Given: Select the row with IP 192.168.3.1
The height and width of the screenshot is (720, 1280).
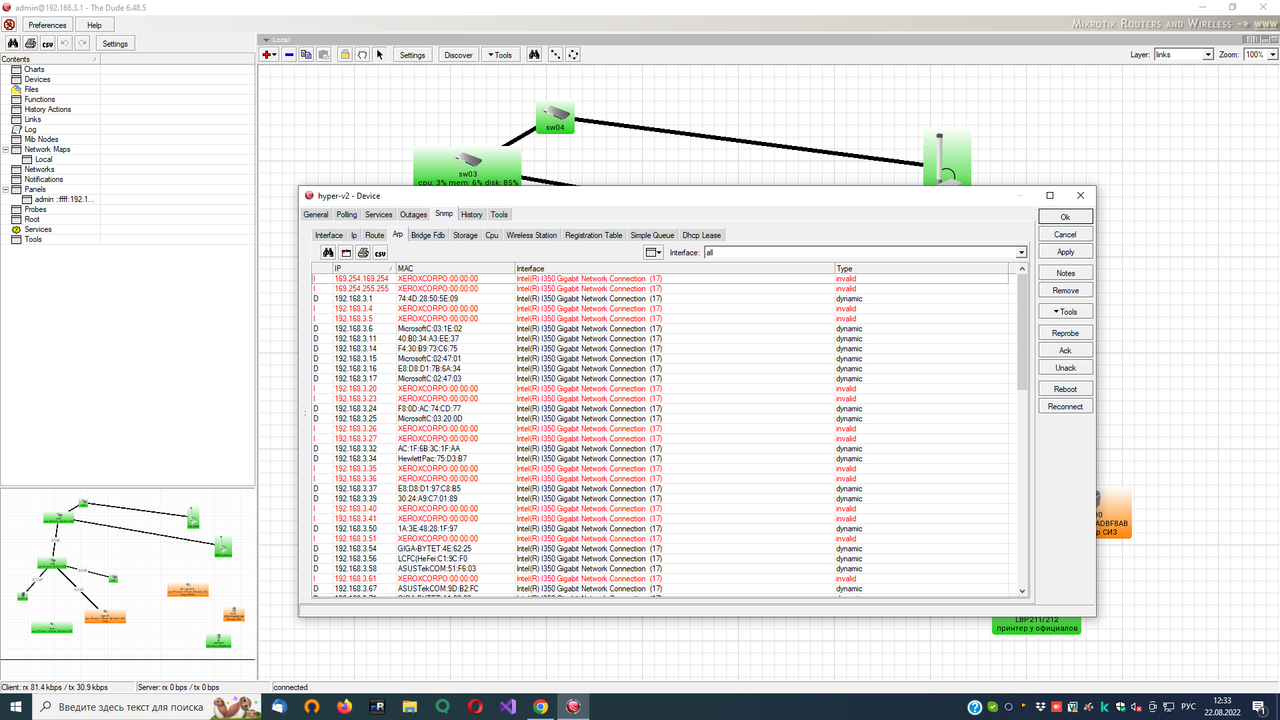Looking at the screenshot, I should coord(660,299).
